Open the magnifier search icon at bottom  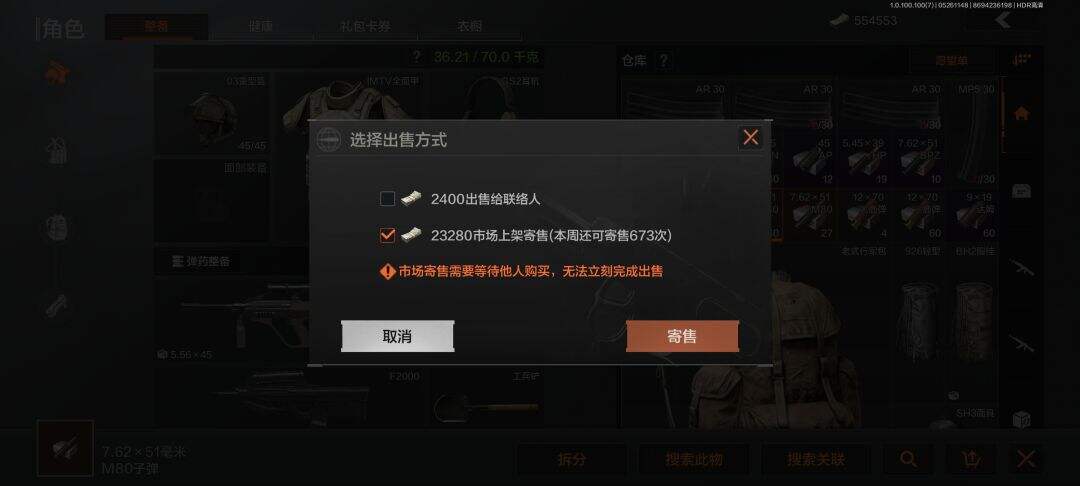(908, 458)
